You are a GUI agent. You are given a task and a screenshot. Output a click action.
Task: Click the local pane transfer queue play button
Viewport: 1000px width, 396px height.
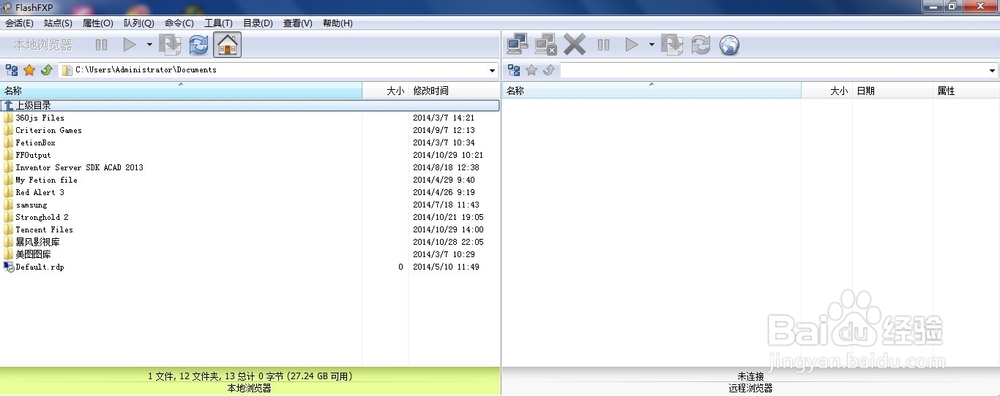pos(130,45)
